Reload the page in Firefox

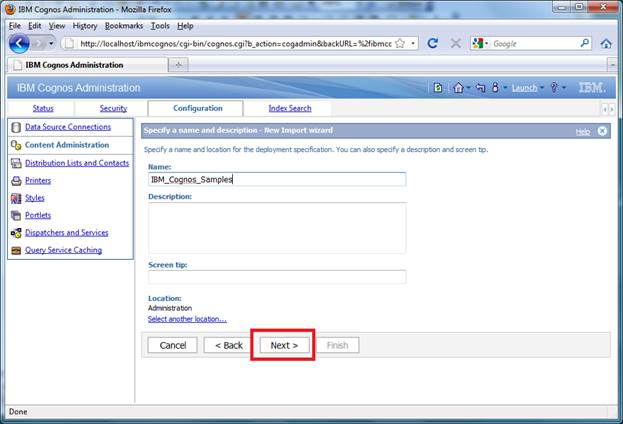[433, 43]
